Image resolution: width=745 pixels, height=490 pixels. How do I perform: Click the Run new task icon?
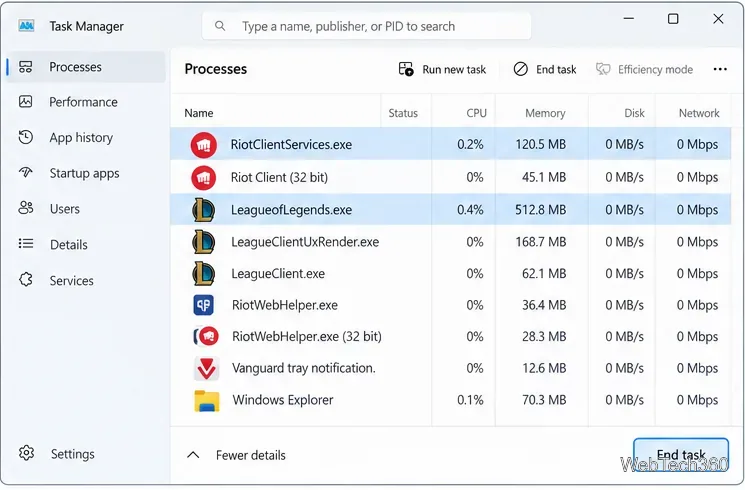pyautogui.click(x=406, y=69)
